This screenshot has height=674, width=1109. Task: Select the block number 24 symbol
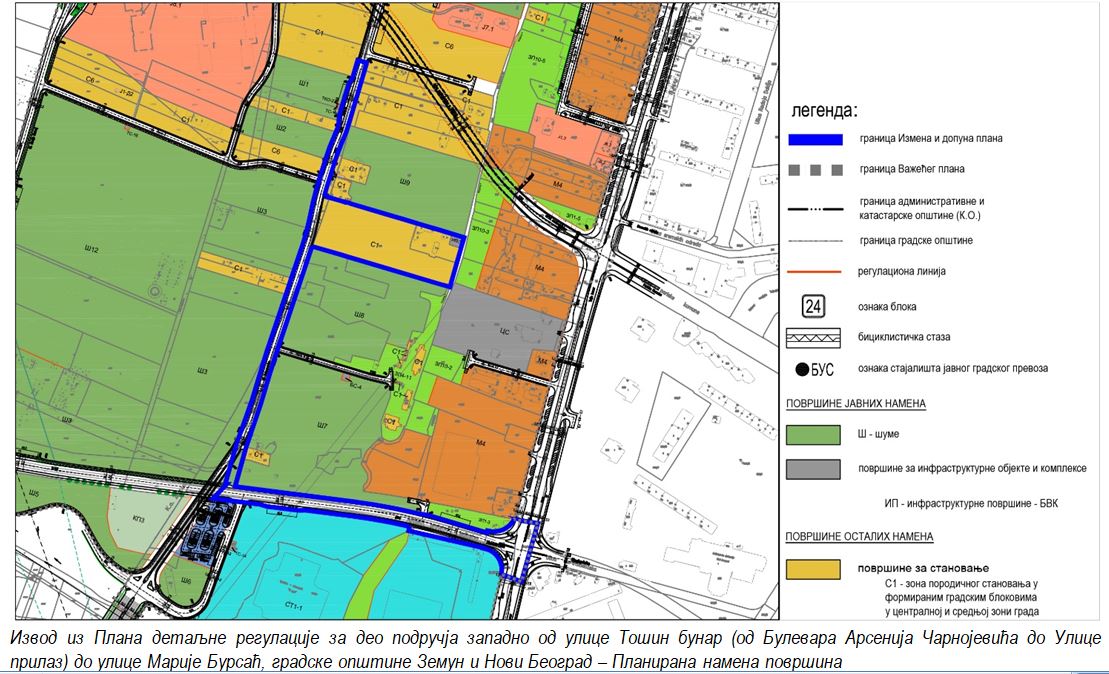(813, 306)
